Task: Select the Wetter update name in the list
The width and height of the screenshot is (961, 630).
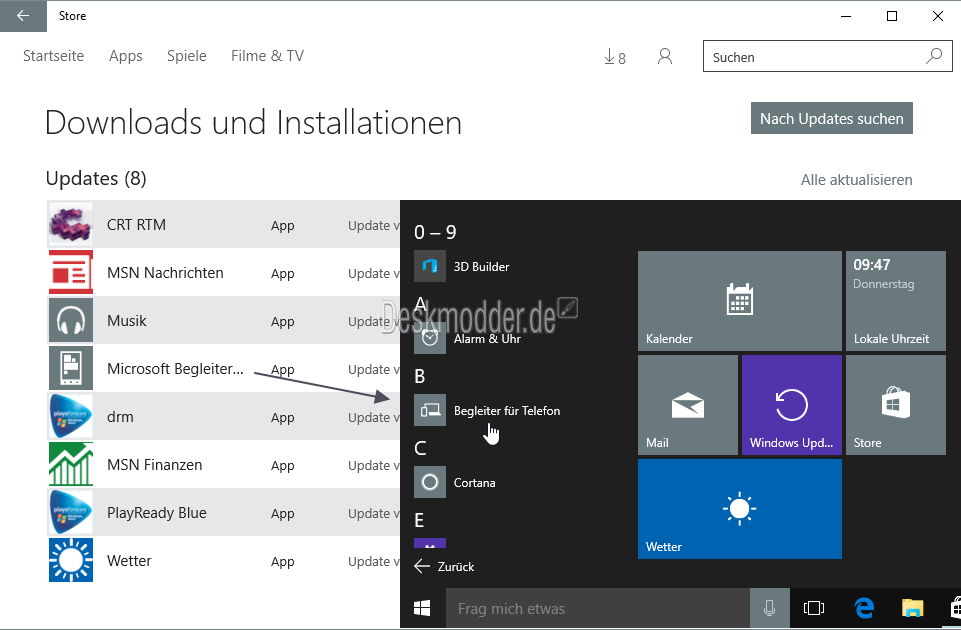Action: tap(129, 560)
